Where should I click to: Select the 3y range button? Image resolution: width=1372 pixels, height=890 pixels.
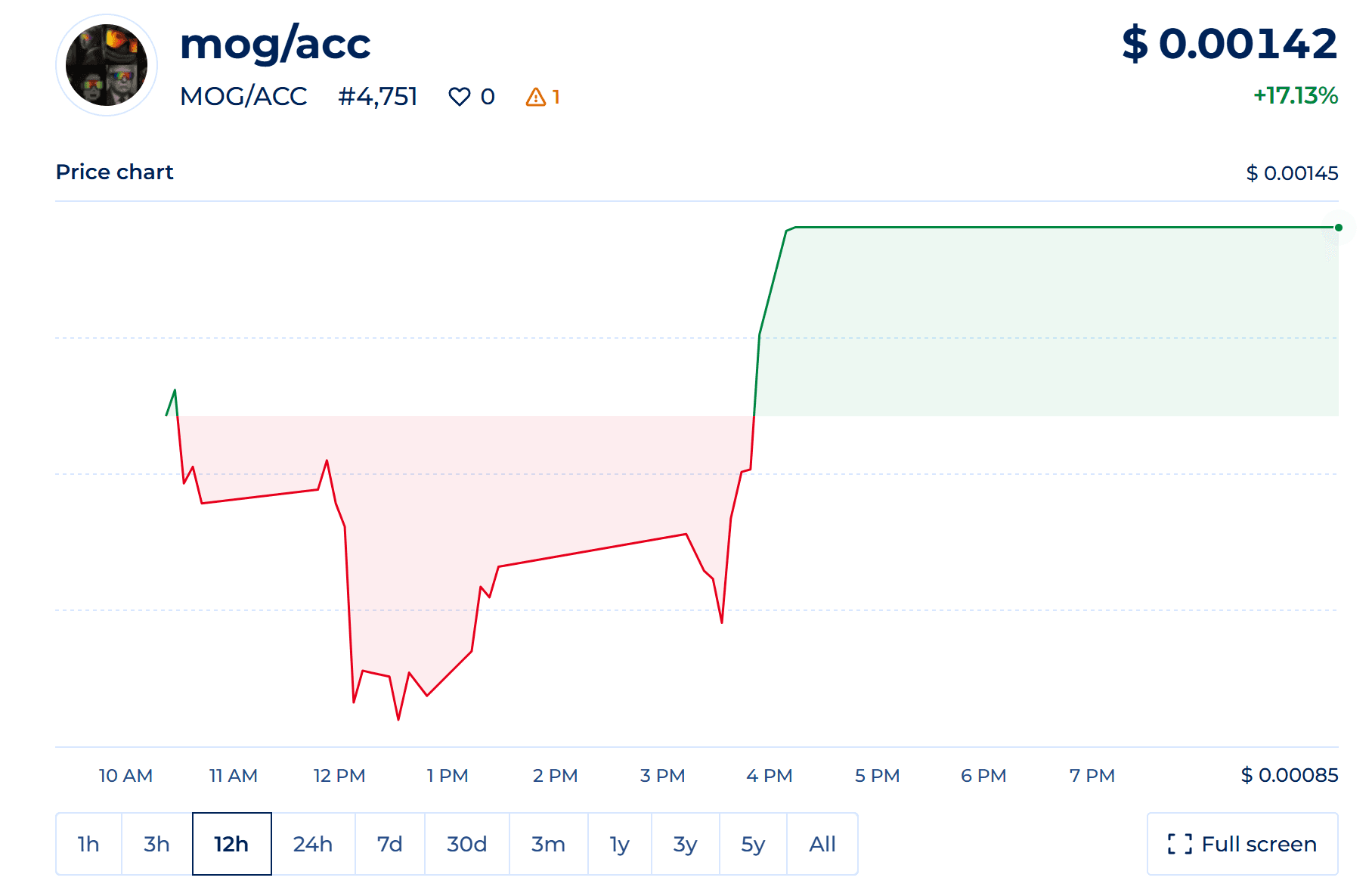[x=685, y=844]
